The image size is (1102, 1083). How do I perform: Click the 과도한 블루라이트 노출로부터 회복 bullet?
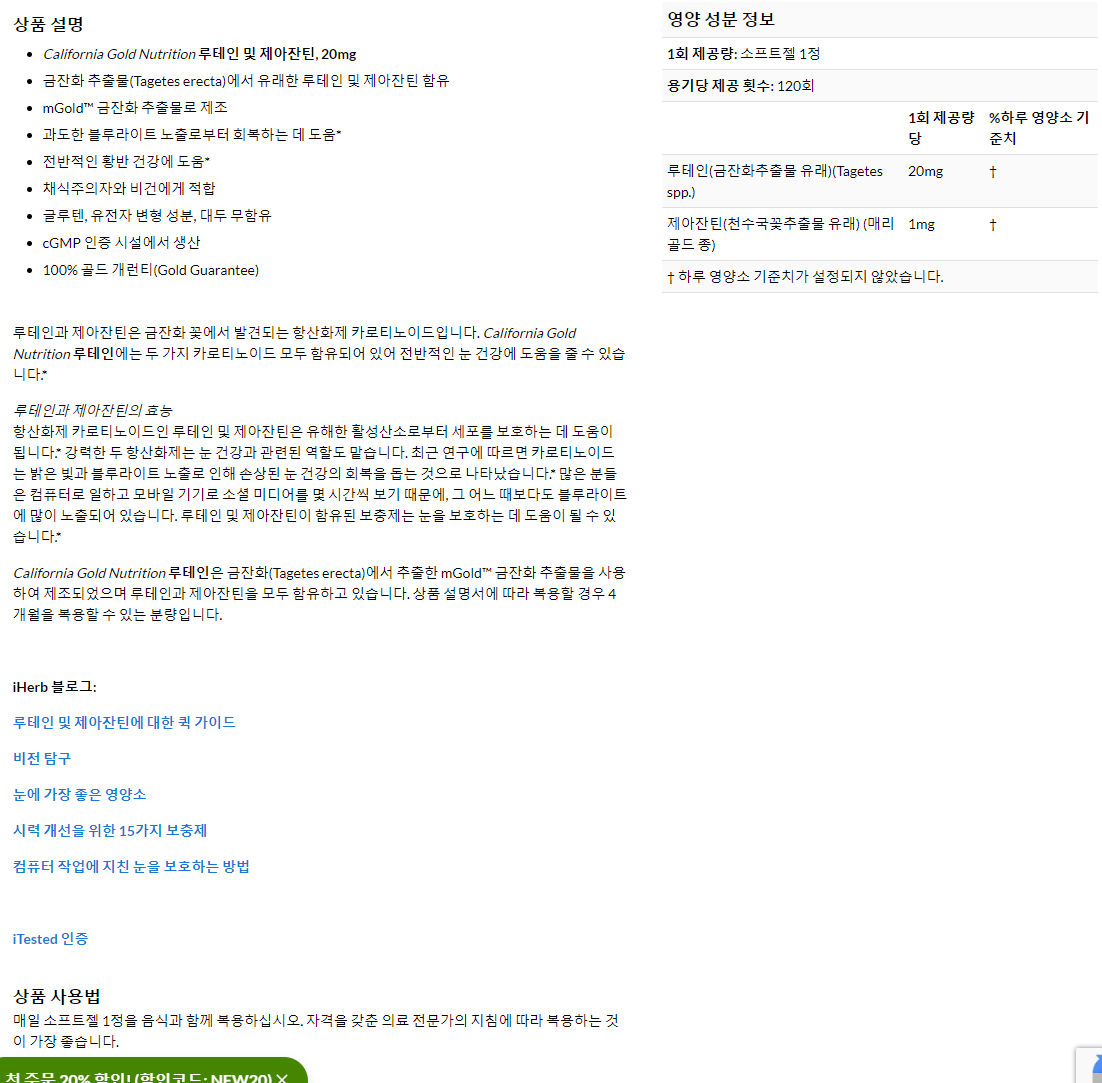192,134
